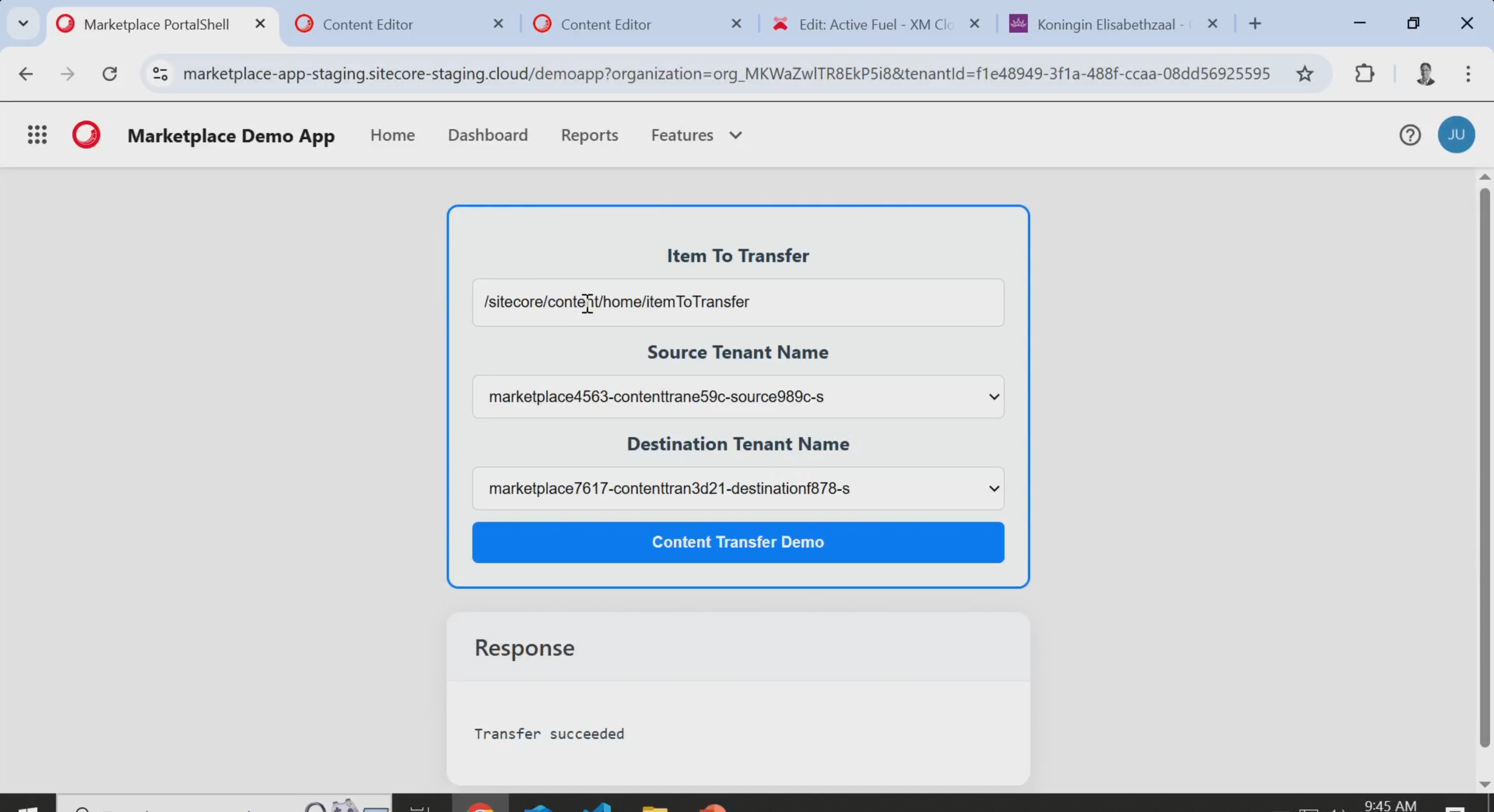Open the browser extensions puzzle icon
1494x812 pixels.
1365,74
